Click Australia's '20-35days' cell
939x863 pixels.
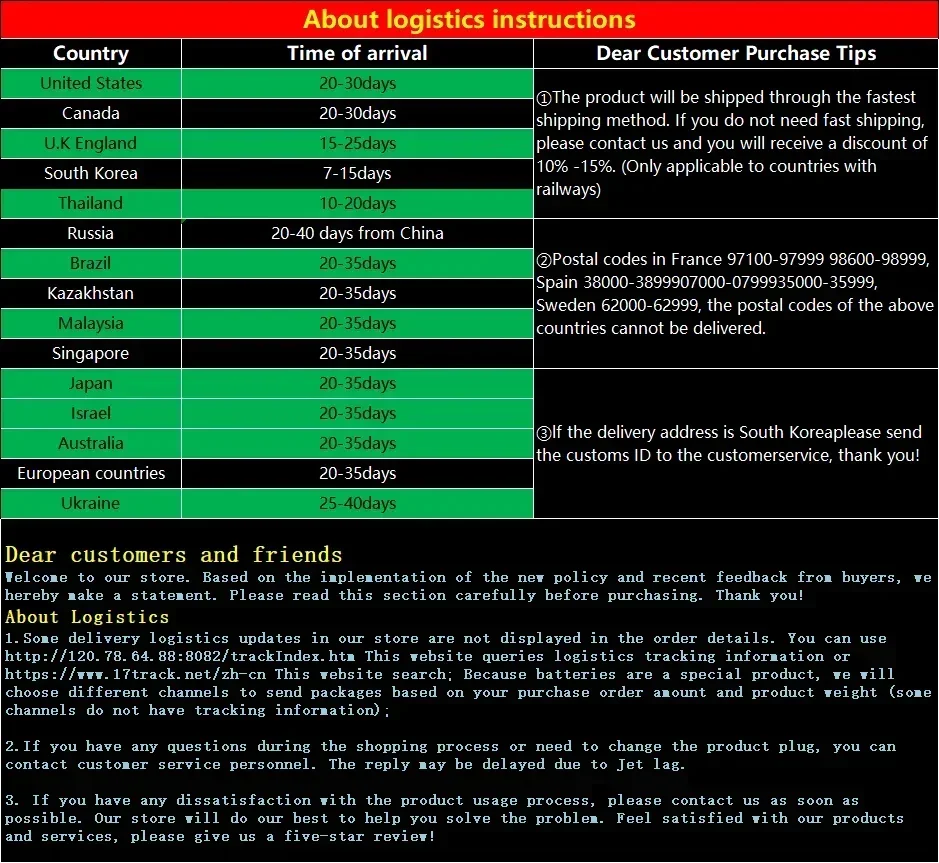(358, 443)
